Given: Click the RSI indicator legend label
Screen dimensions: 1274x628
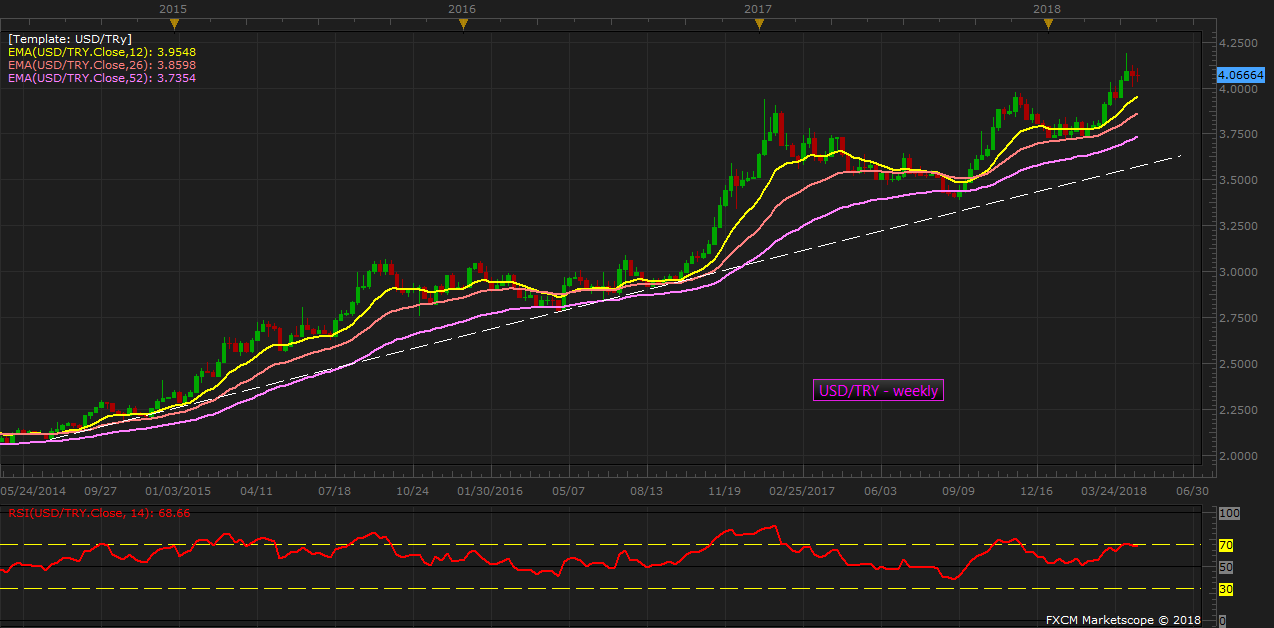Looking at the screenshot, I should 99,513.
